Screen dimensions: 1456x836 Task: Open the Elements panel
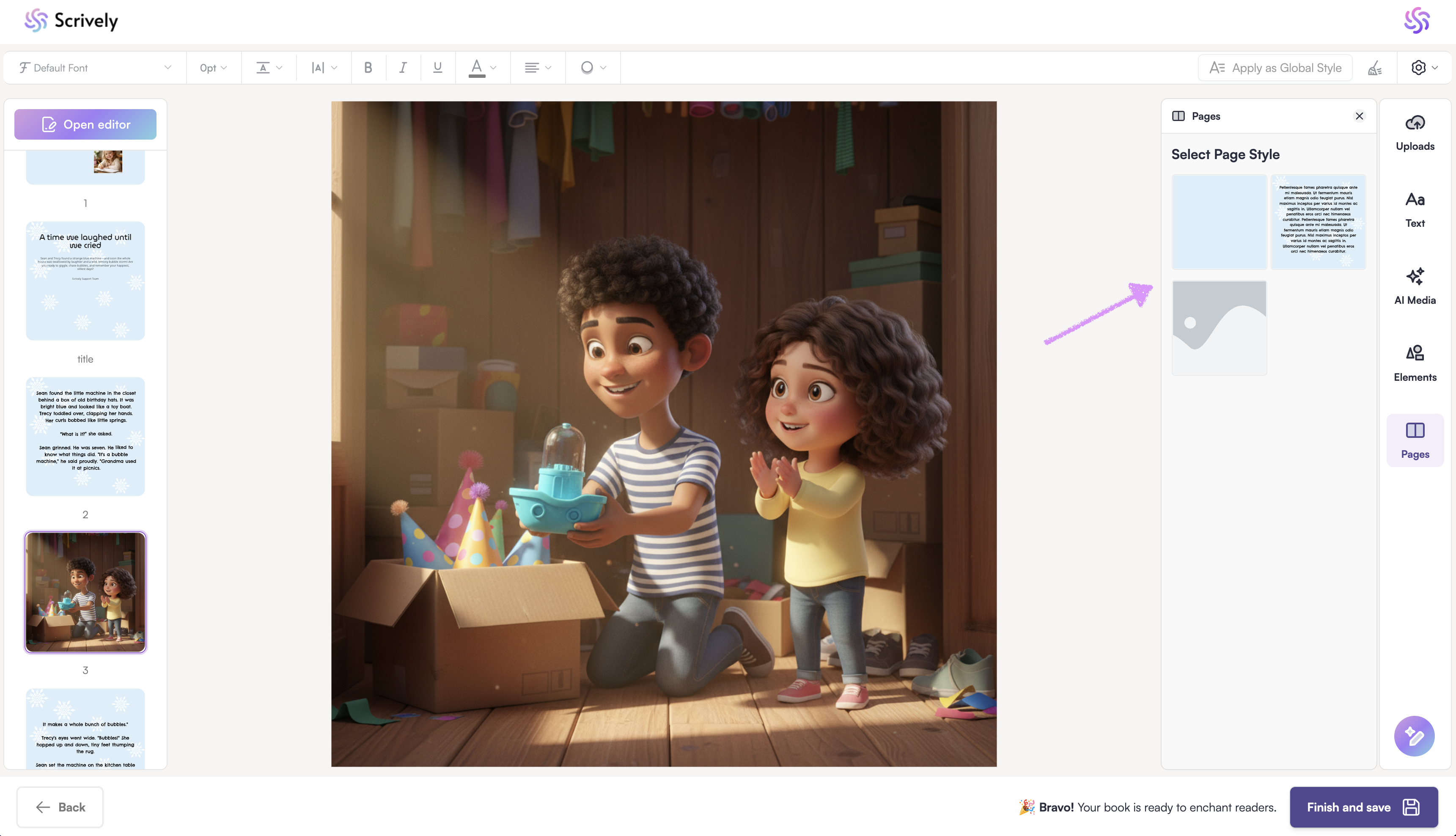click(1415, 363)
